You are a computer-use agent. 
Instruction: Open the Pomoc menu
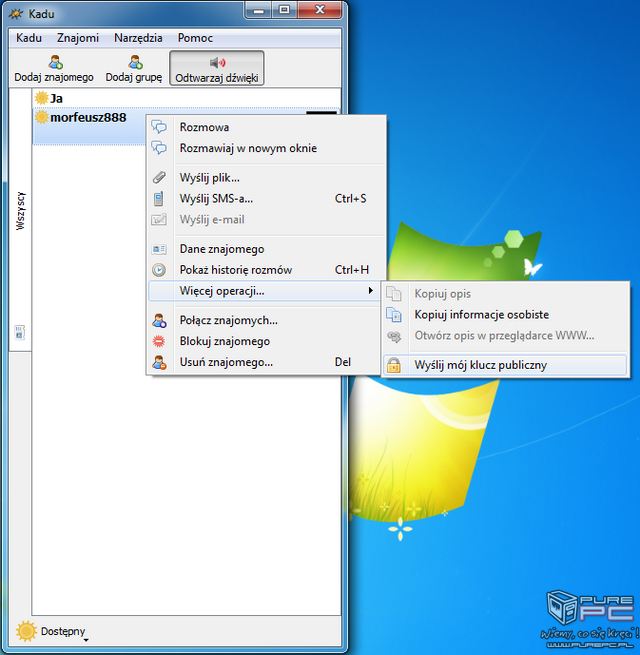coord(195,38)
